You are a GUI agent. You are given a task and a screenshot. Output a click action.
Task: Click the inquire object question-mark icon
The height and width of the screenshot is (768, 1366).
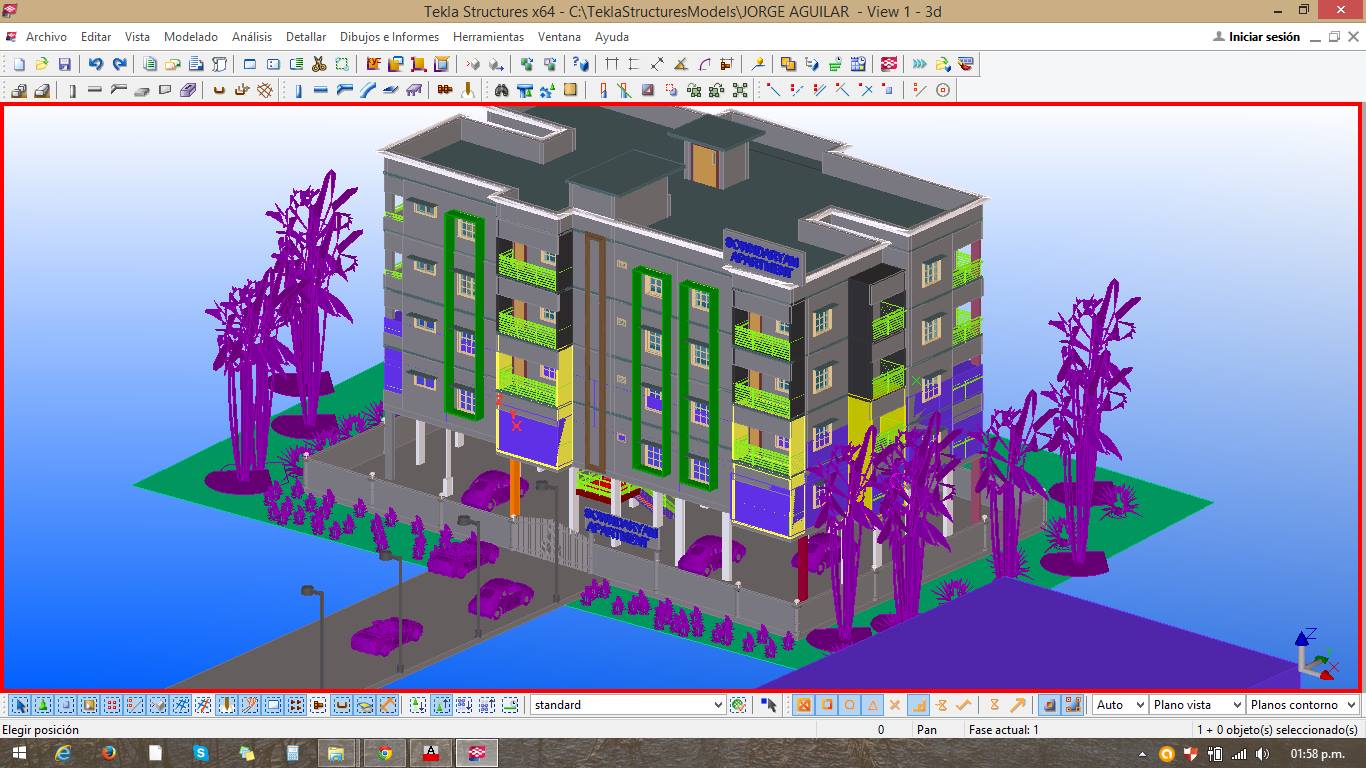coord(582,64)
